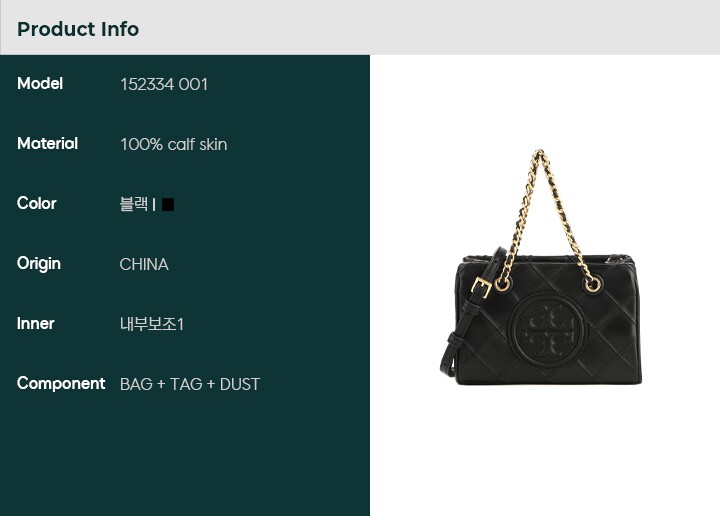The height and width of the screenshot is (516, 720).
Task: Click the Material label
Action: tap(47, 143)
